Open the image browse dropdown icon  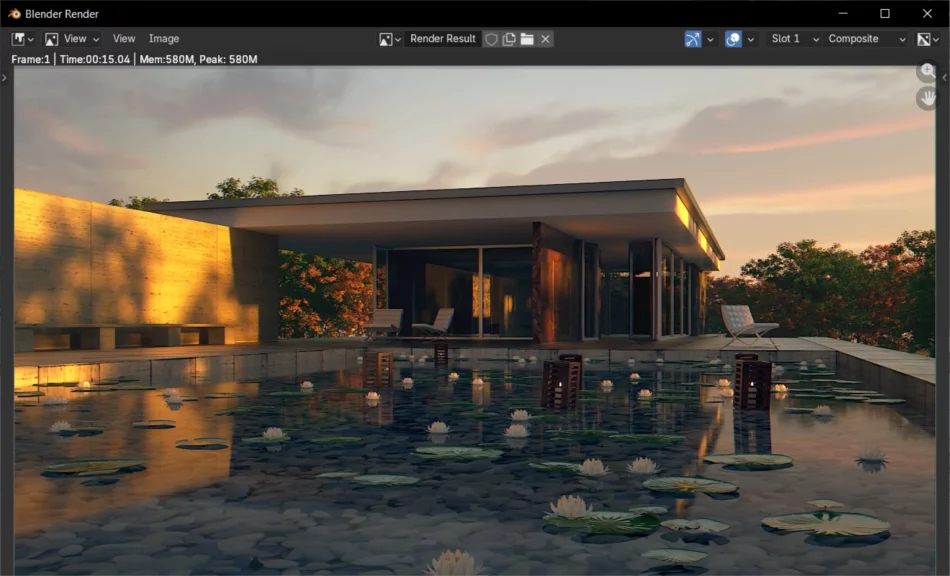click(x=390, y=39)
